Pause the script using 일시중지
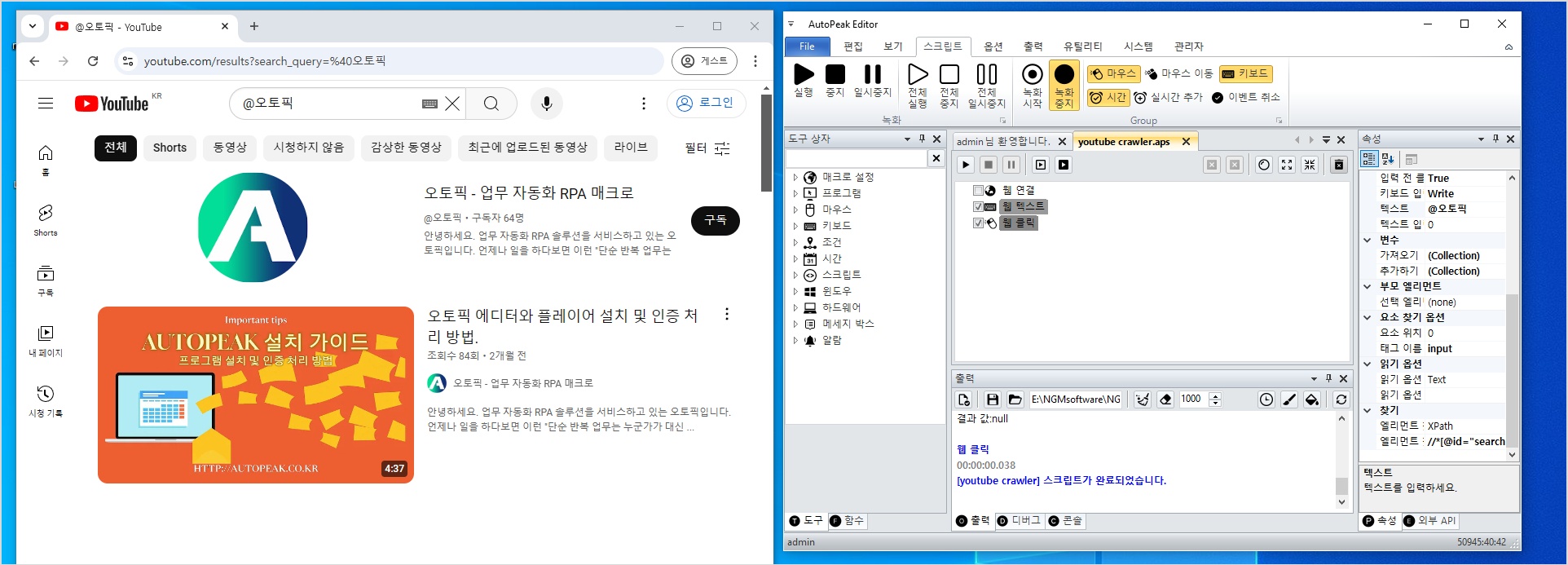 [x=872, y=80]
